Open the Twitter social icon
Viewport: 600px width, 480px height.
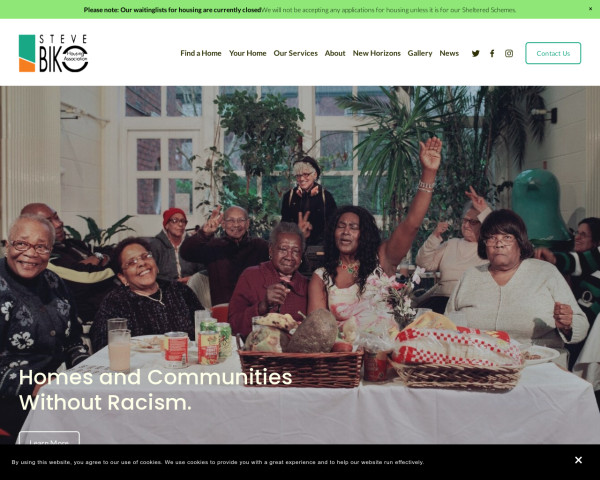click(475, 53)
